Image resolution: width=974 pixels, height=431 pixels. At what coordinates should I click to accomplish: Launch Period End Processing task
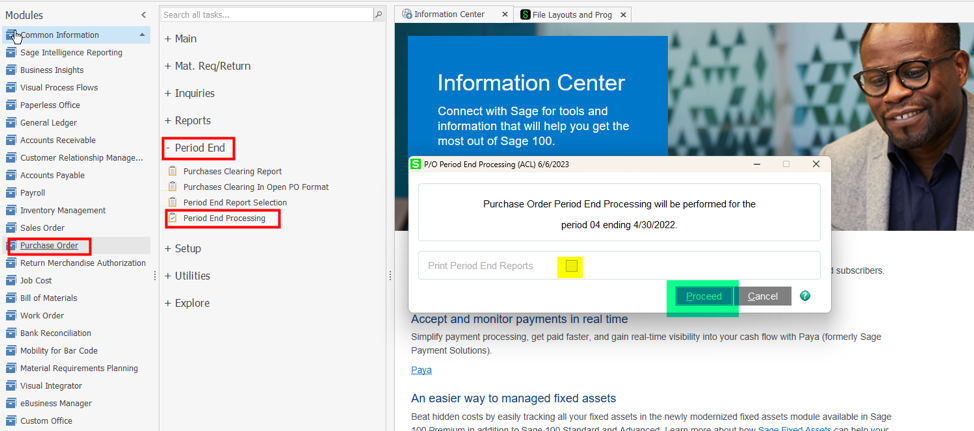pos(224,218)
